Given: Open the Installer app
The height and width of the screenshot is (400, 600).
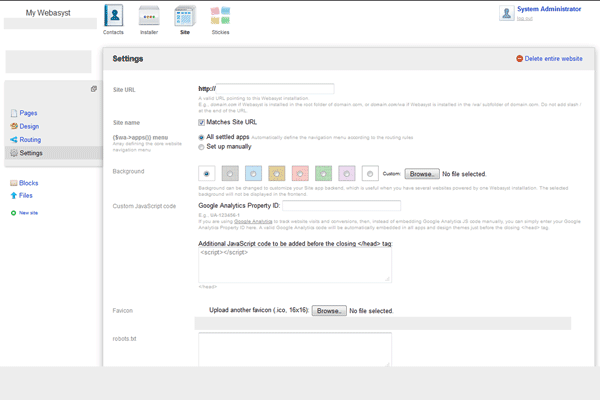Looking at the screenshot, I should coord(148,18).
